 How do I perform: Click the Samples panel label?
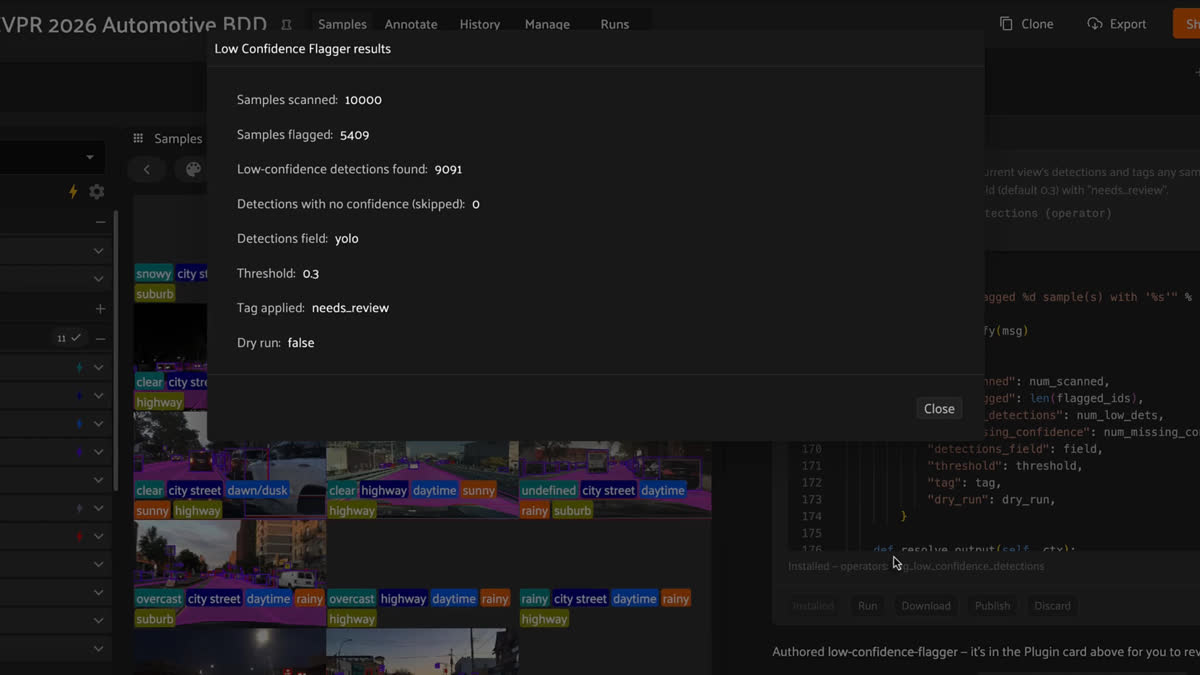coord(178,139)
